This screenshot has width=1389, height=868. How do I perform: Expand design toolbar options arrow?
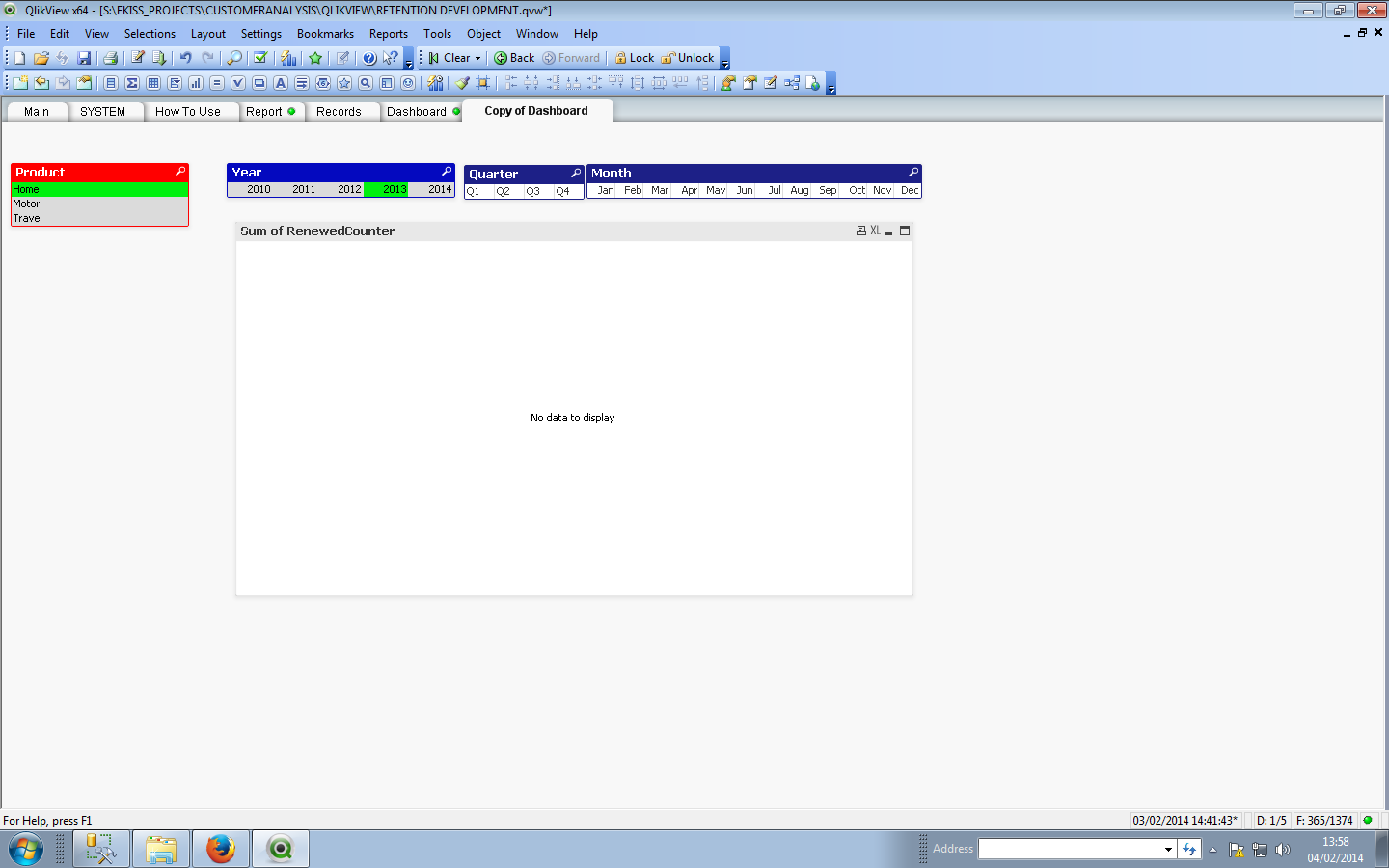pos(831,84)
